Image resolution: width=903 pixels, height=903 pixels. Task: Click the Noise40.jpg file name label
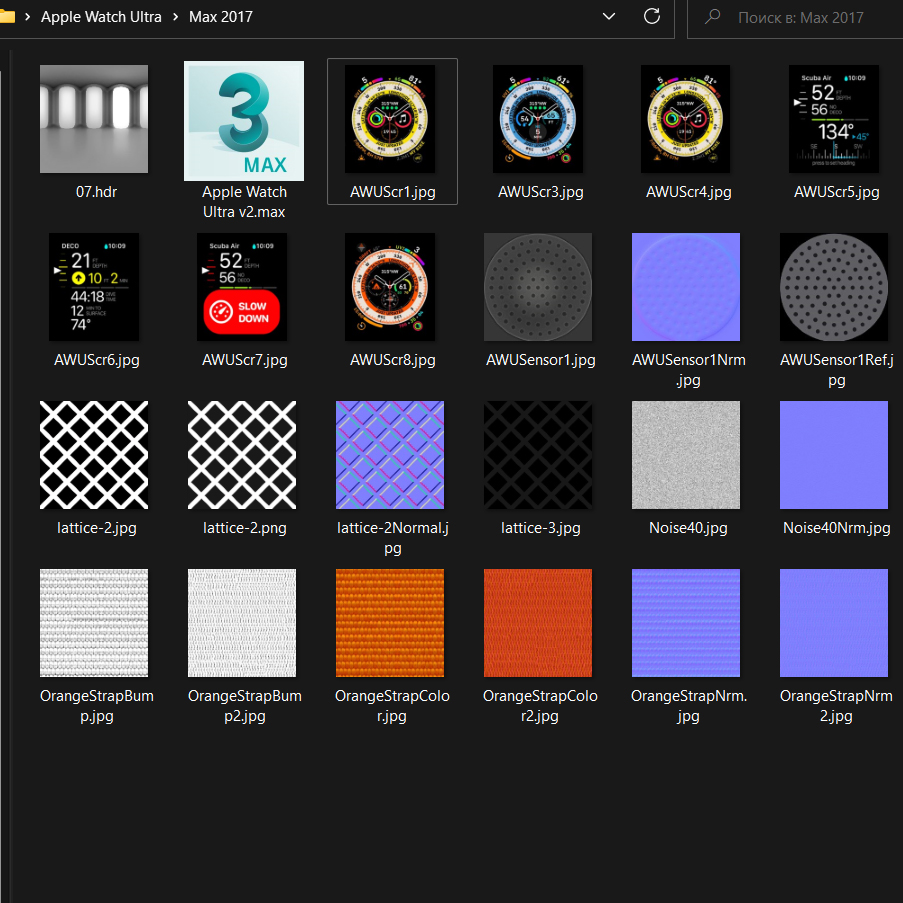688,528
